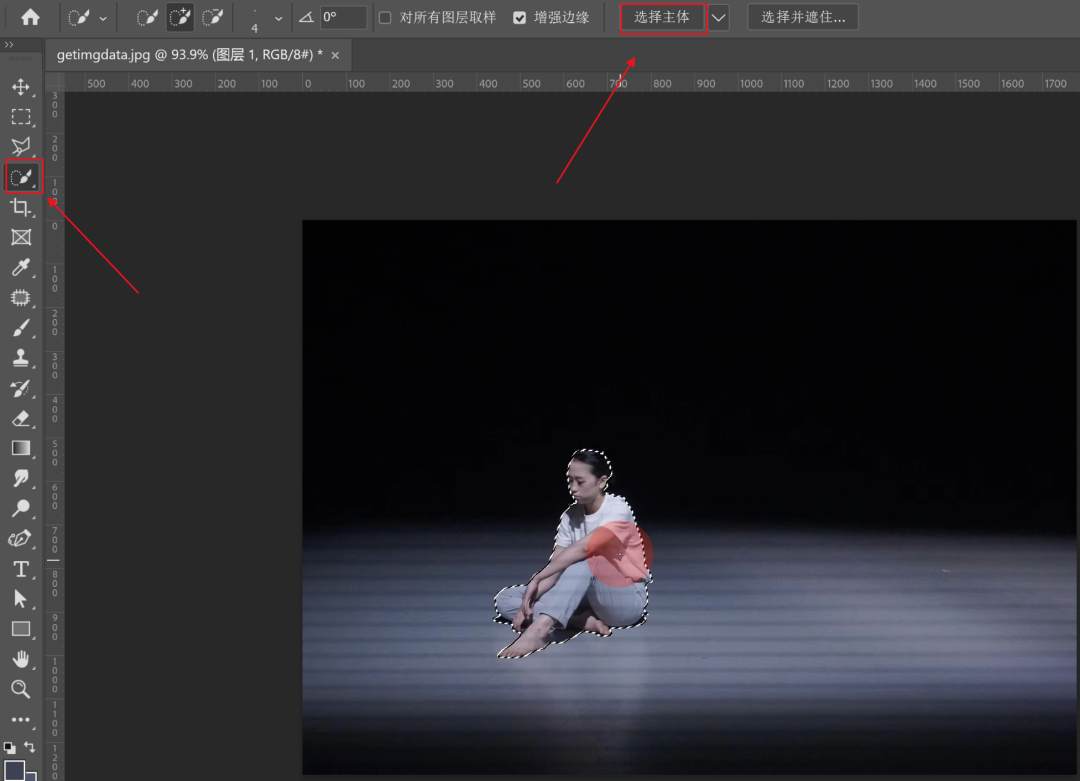Swap foreground and background colors
This screenshot has height=781, width=1080.
(30, 747)
